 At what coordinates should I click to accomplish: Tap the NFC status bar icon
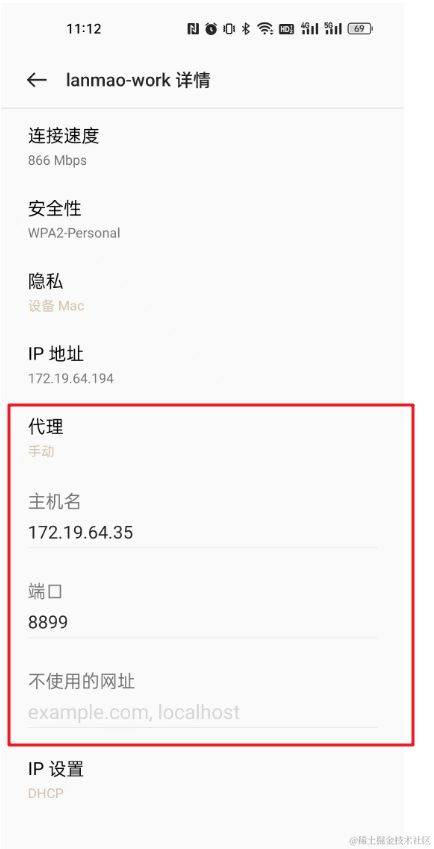coord(193,29)
